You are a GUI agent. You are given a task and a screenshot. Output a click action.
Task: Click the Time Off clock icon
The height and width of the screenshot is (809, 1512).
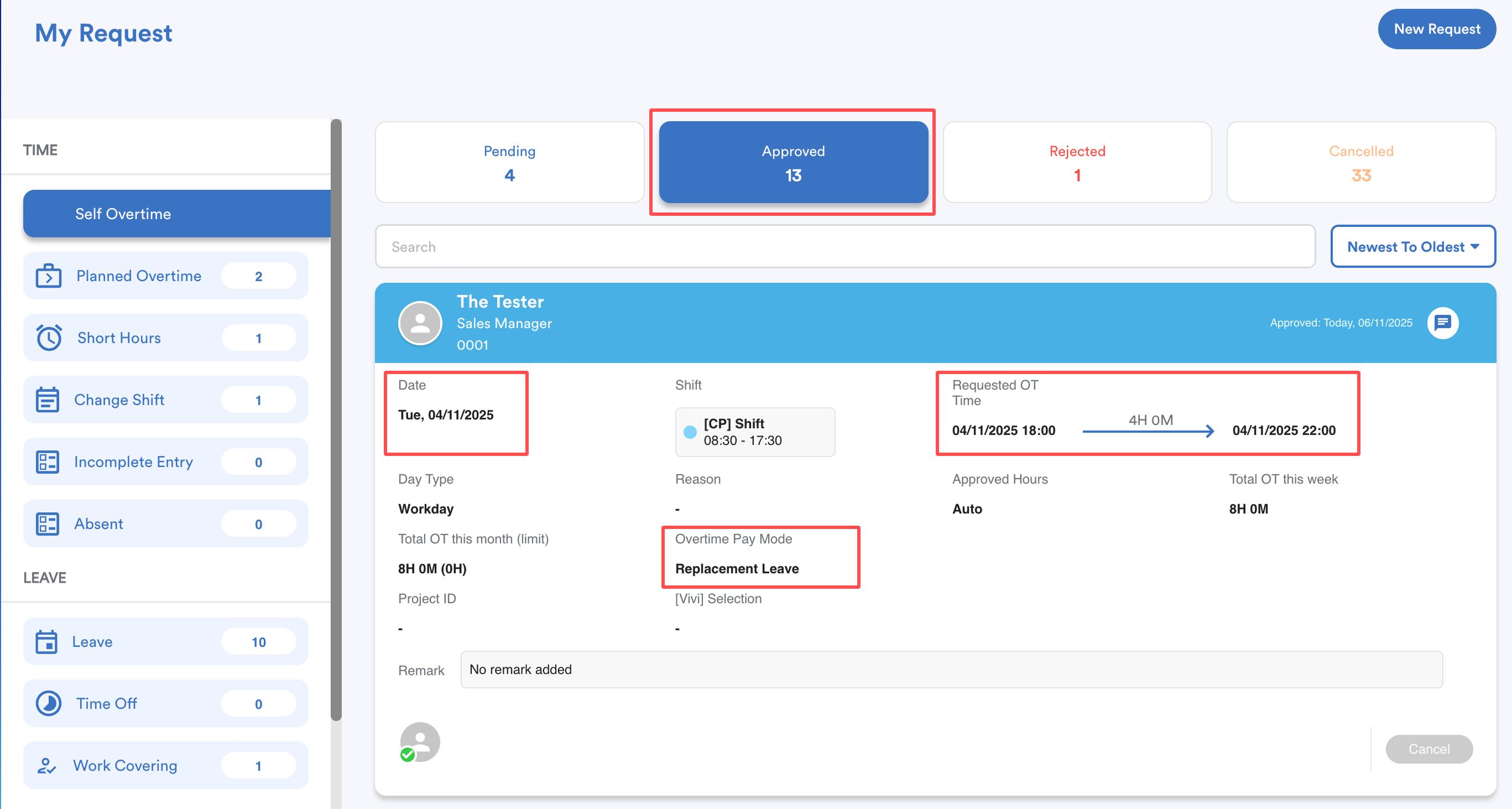pyautogui.click(x=49, y=703)
